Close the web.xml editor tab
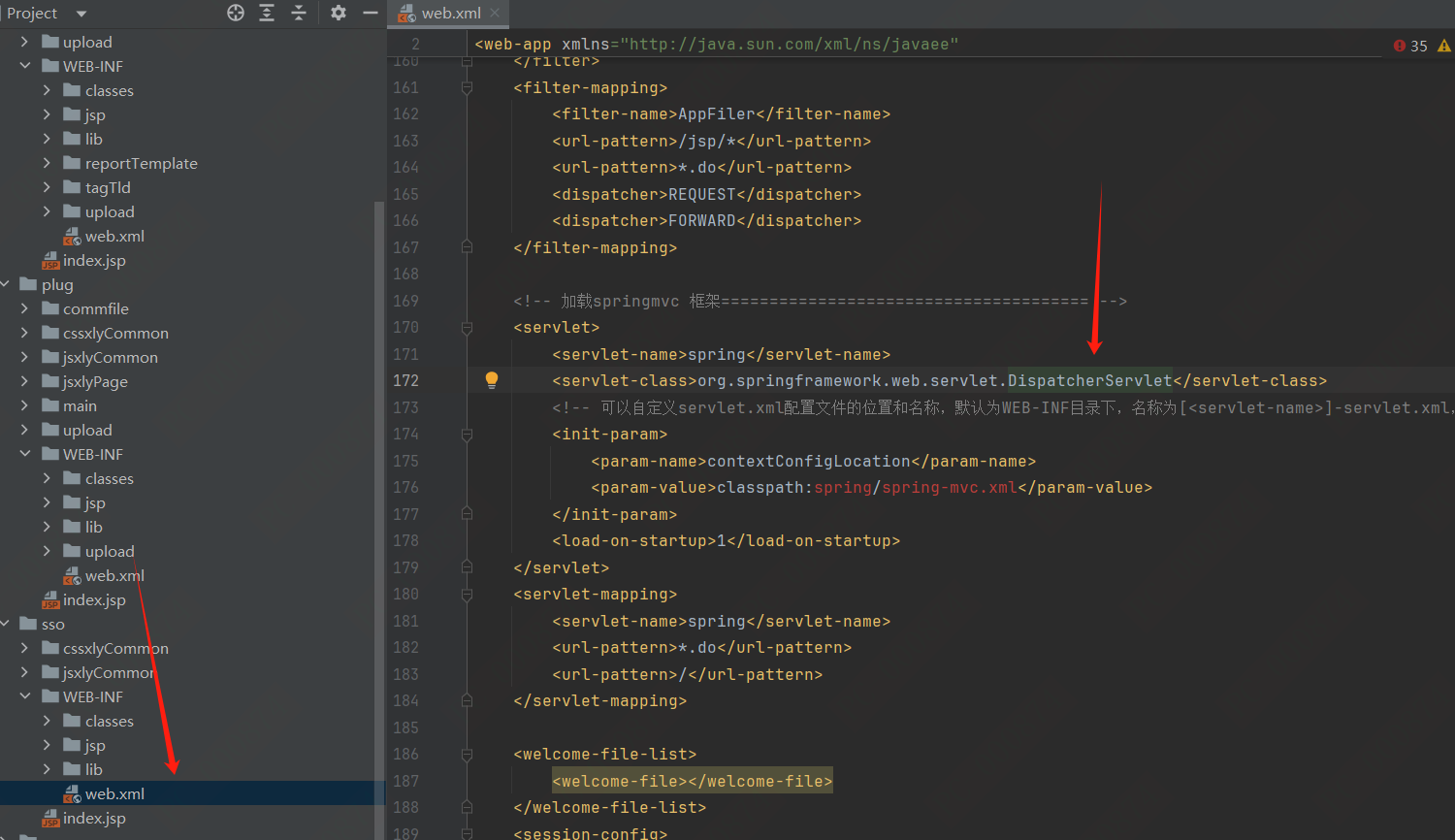Viewport: 1455px width, 840px height. point(495,13)
